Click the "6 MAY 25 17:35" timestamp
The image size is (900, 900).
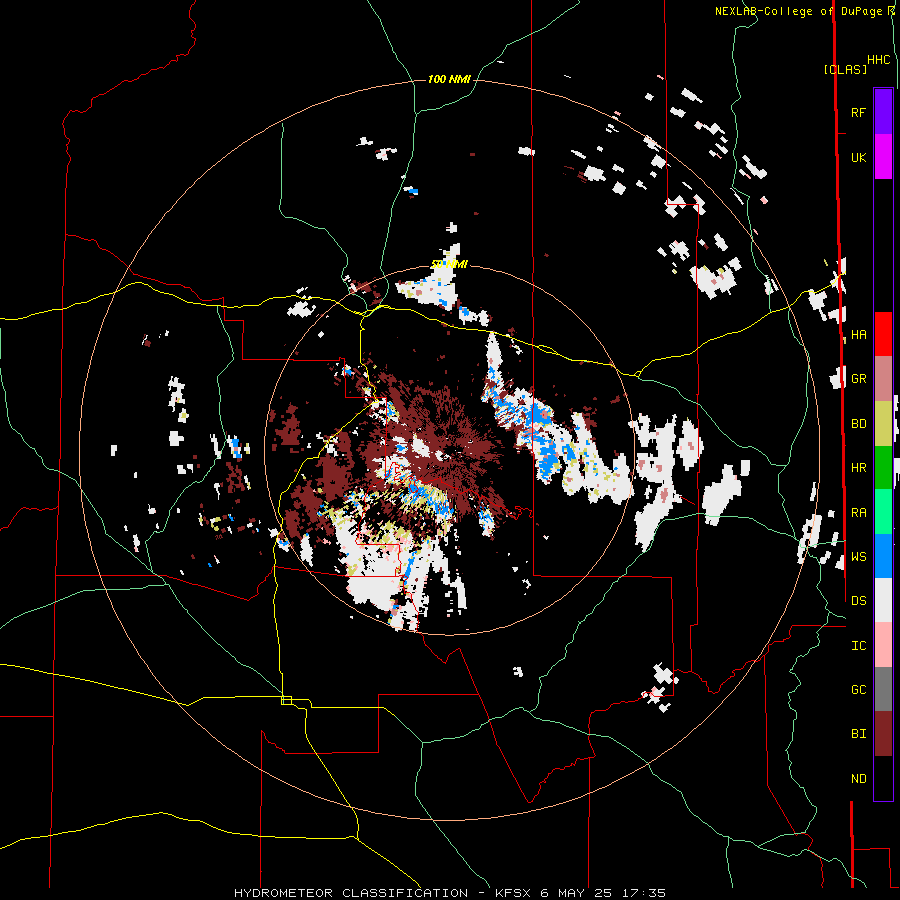[602, 893]
